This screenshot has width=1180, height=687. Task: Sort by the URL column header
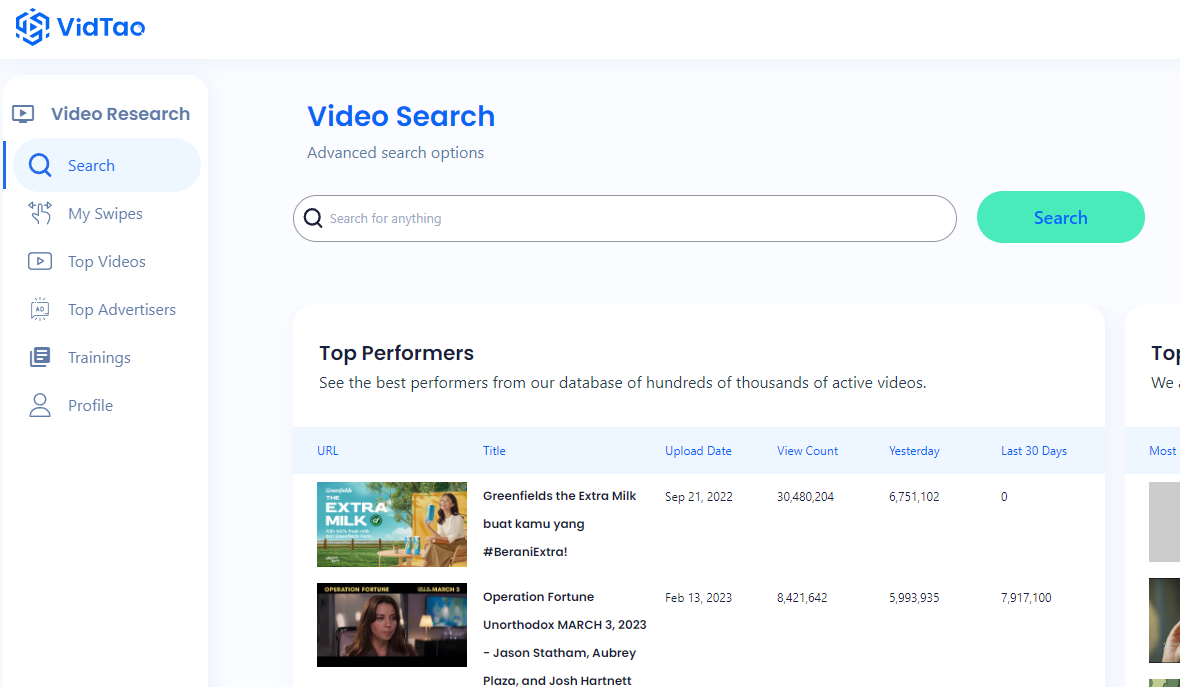pyautogui.click(x=327, y=451)
